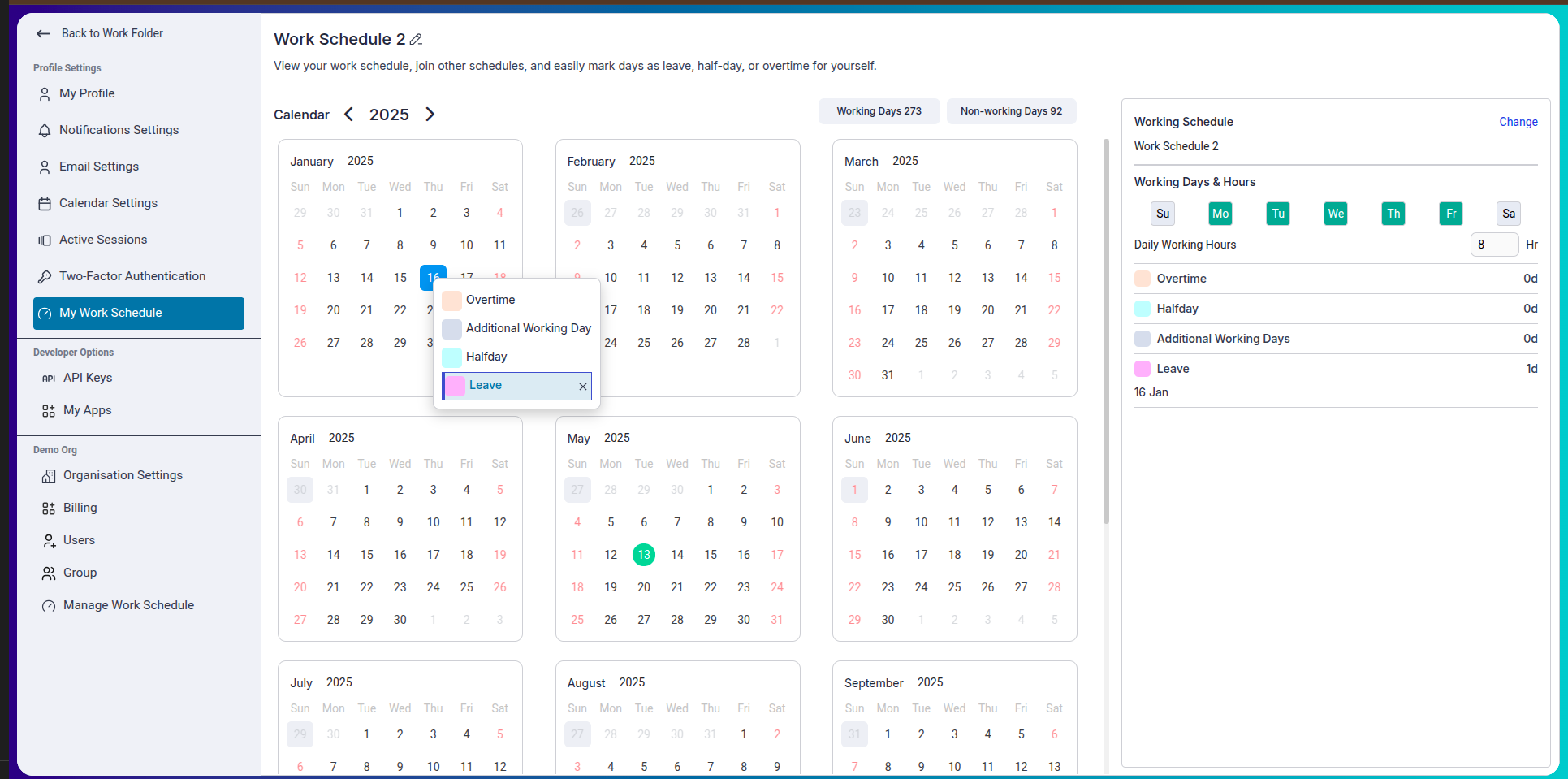Click the My Work Schedule gauge icon
Screen dimensions: 1568x779
click(45, 314)
